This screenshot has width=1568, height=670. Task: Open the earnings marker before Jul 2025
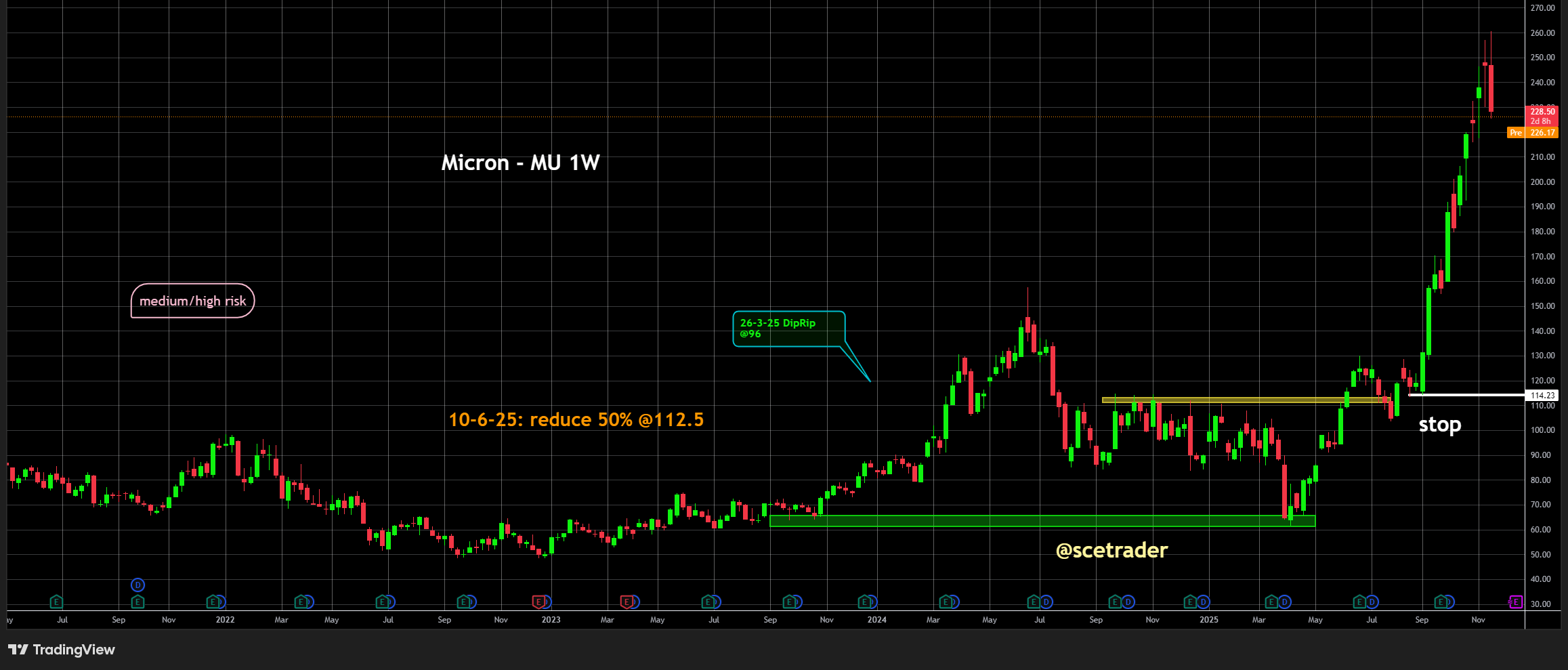pyautogui.click(x=1359, y=602)
